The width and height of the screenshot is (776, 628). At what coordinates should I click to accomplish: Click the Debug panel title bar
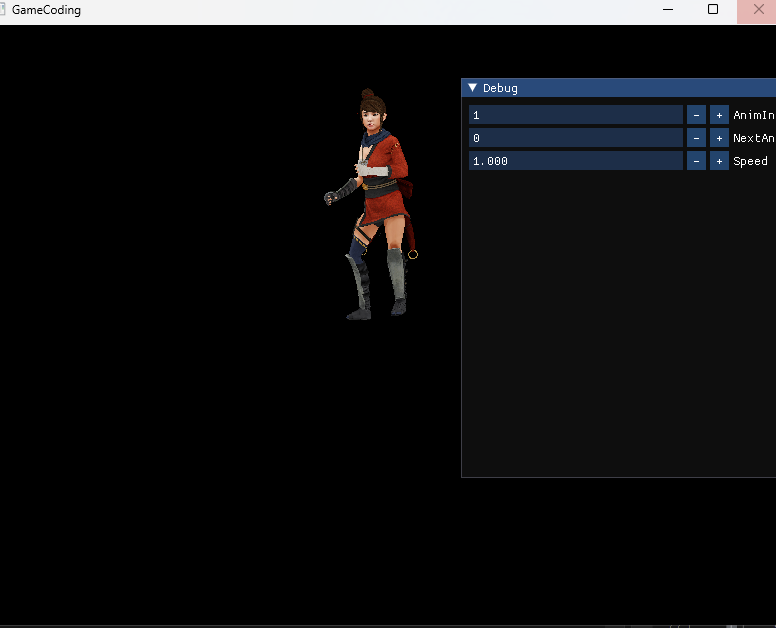(x=619, y=88)
